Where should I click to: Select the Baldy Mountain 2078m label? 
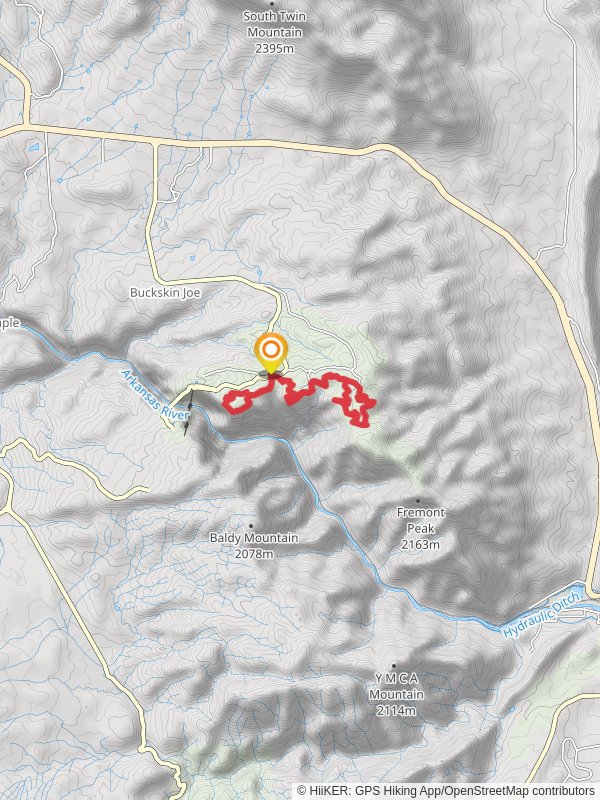pyautogui.click(x=254, y=545)
